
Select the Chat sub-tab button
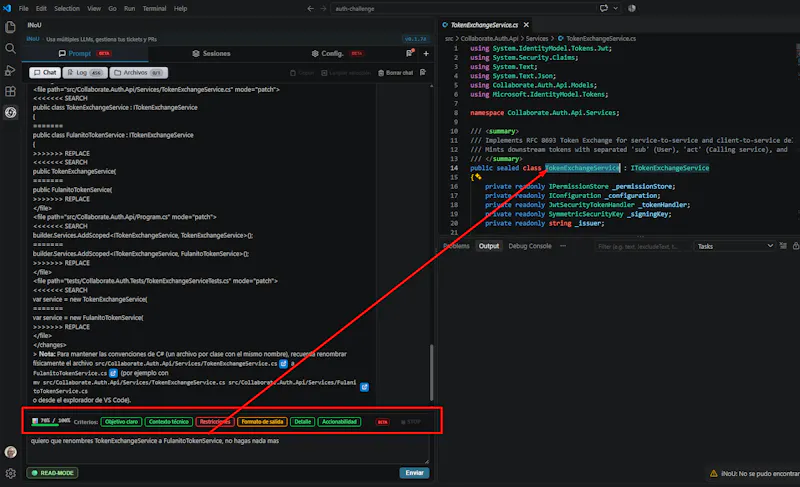[45, 72]
